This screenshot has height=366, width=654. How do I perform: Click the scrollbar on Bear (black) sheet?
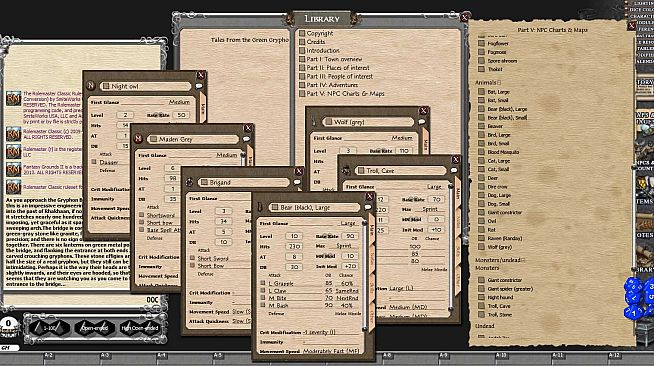pos(365,275)
